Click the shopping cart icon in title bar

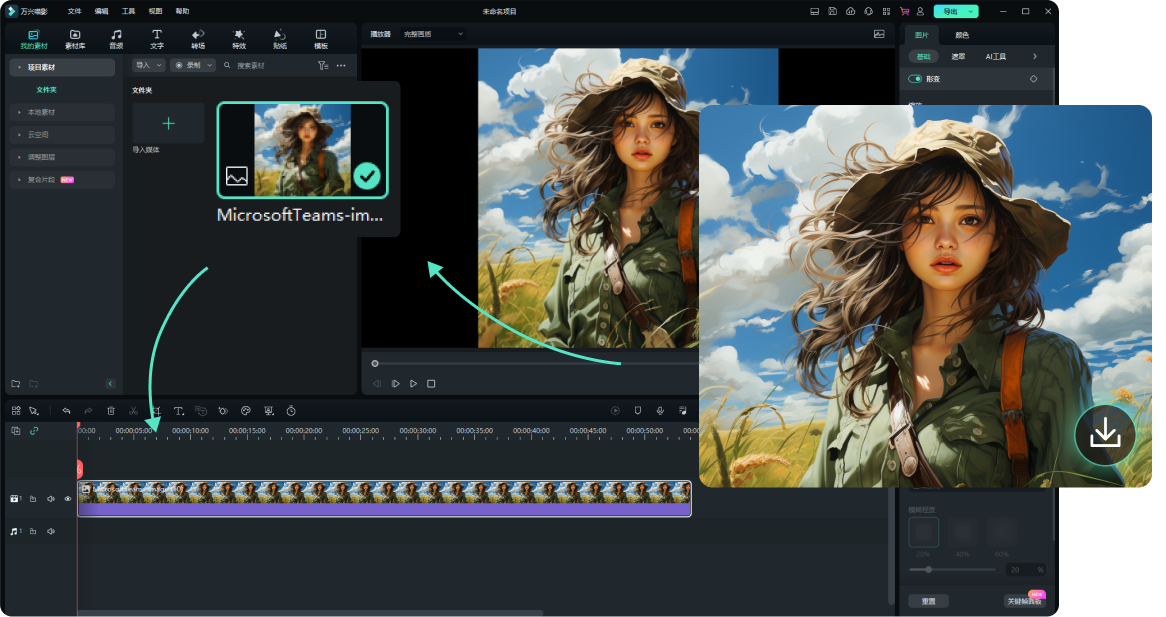[904, 11]
